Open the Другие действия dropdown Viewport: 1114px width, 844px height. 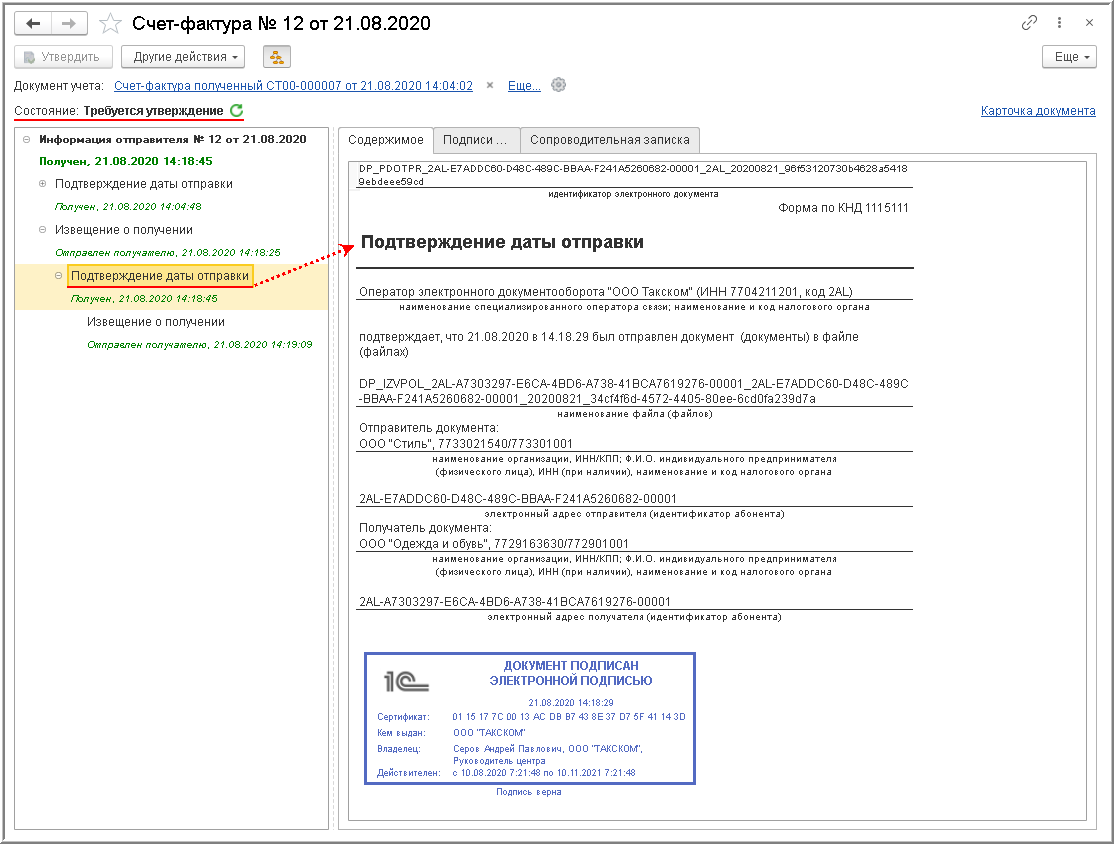[x=183, y=57]
